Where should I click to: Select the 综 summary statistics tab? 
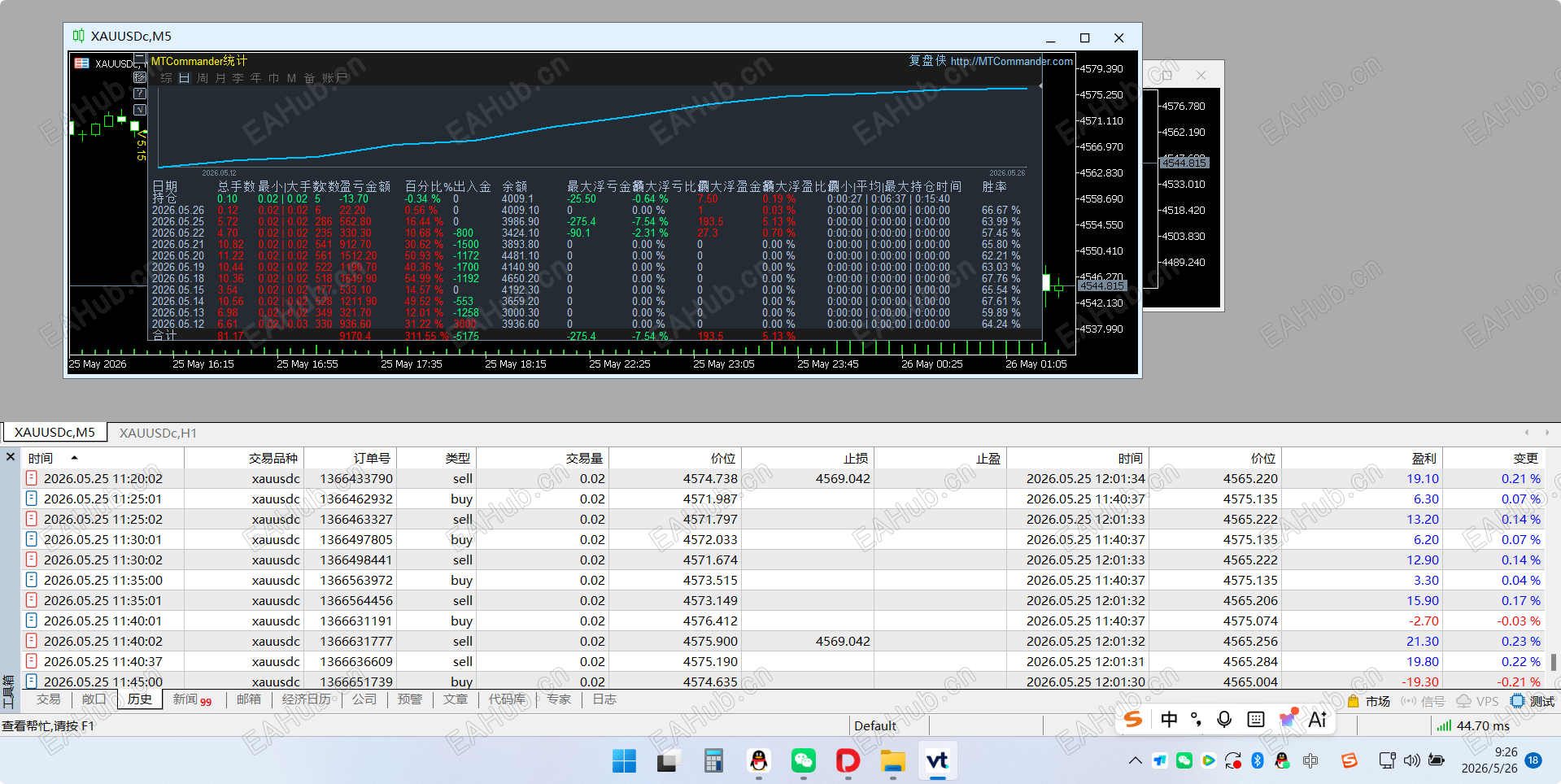(166, 78)
